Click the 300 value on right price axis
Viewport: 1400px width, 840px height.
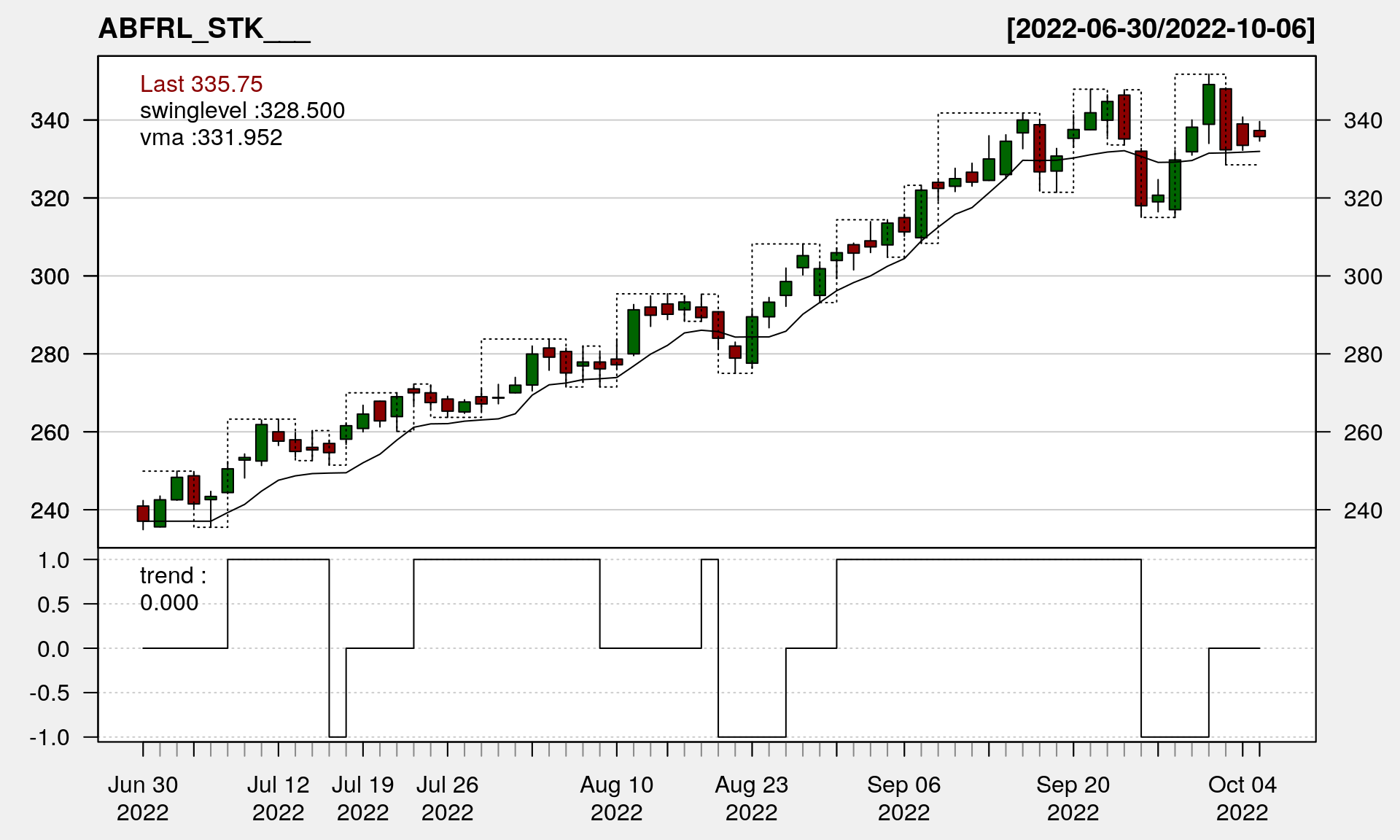tap(1363, 276)
